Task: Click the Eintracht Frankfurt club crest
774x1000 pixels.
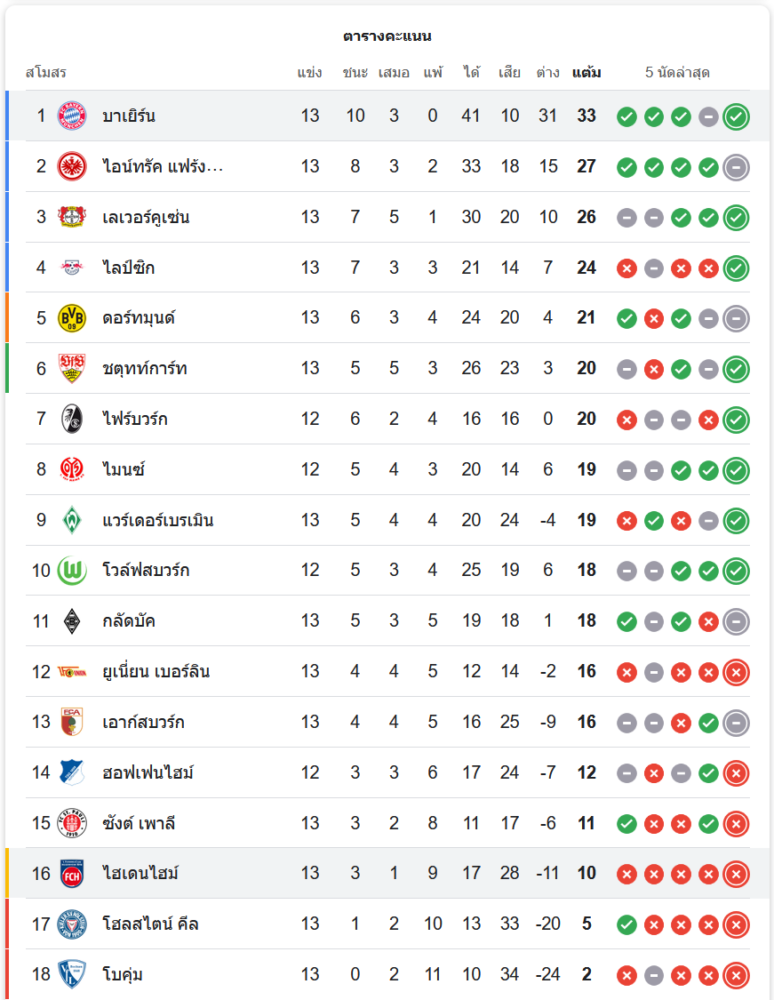Action: click(x=72, y=166)
